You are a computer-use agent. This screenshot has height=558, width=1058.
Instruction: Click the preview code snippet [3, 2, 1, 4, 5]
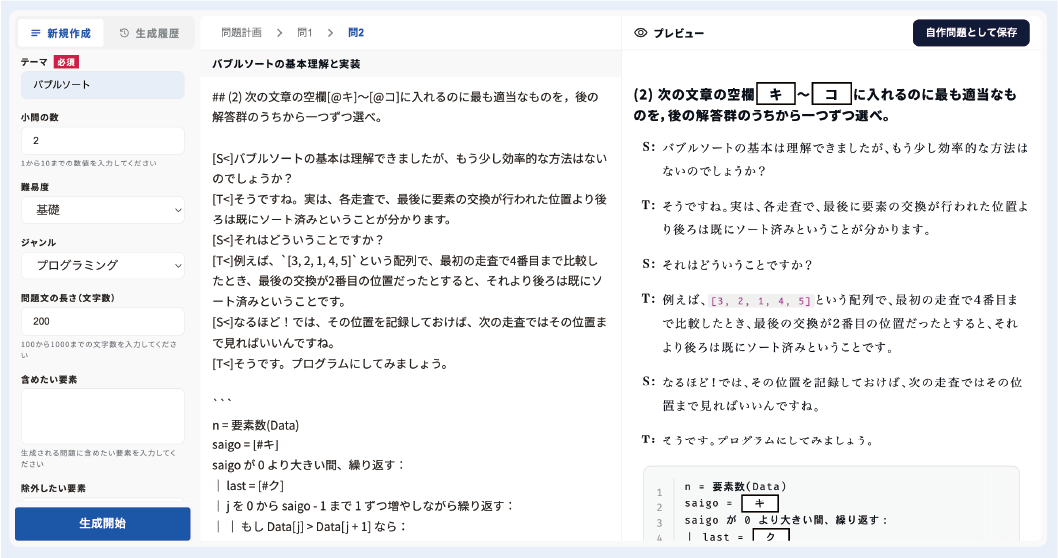click(761, 301)
